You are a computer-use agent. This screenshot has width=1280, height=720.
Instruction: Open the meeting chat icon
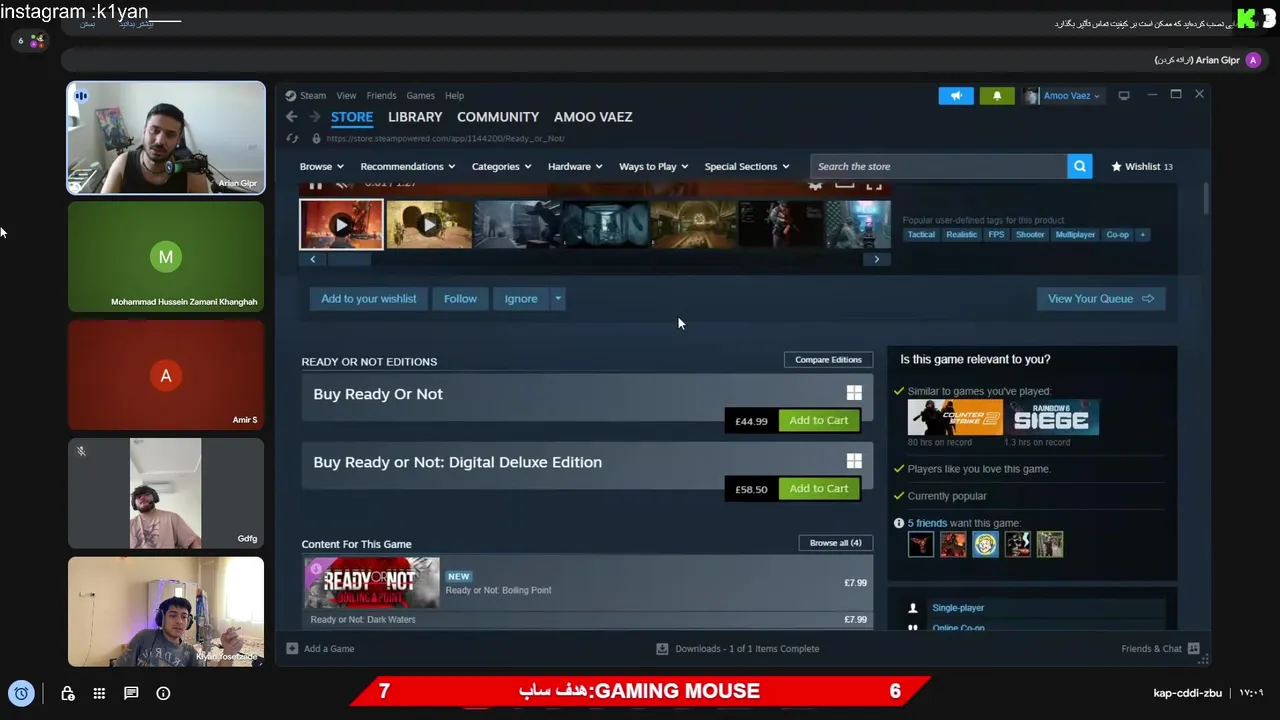pos(131,693)
